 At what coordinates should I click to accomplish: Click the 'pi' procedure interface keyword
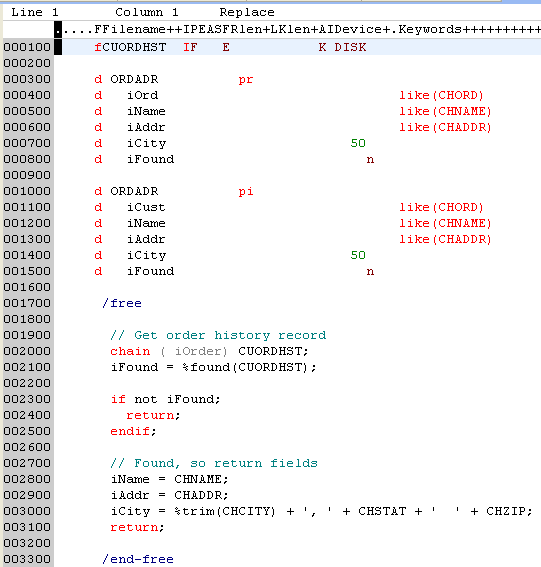pos(246,191)
